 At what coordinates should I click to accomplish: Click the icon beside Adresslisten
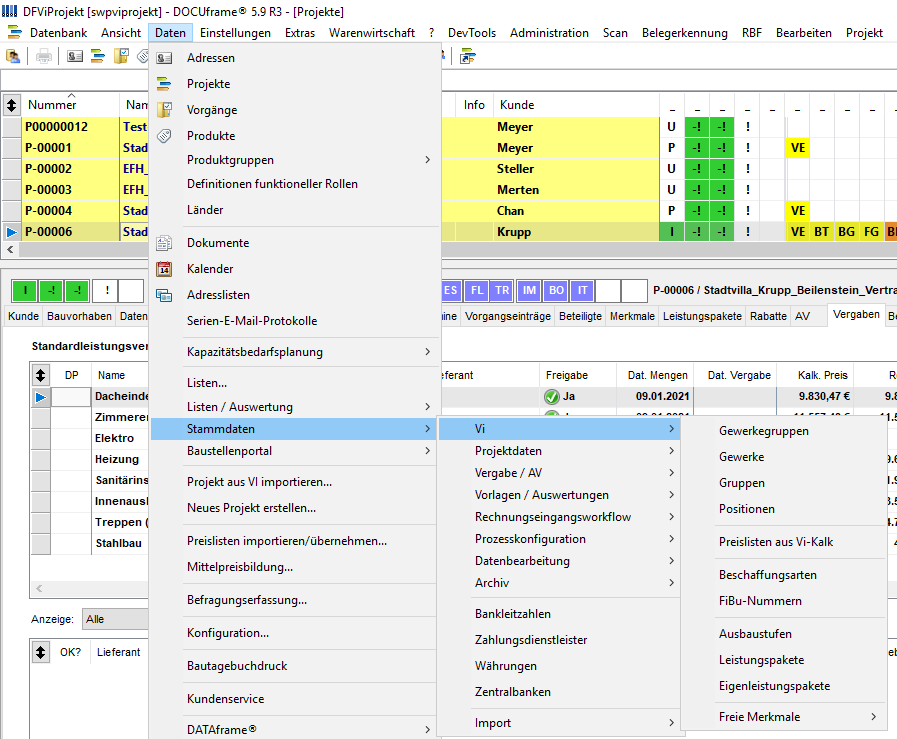tap(164, 295)
